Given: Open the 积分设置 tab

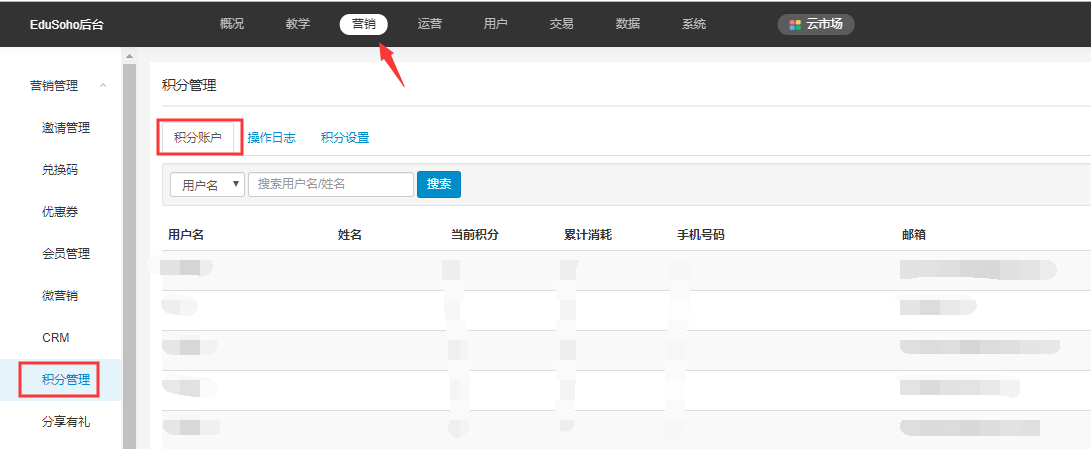Looking at the screenshot, I should [x=345, y=138].
